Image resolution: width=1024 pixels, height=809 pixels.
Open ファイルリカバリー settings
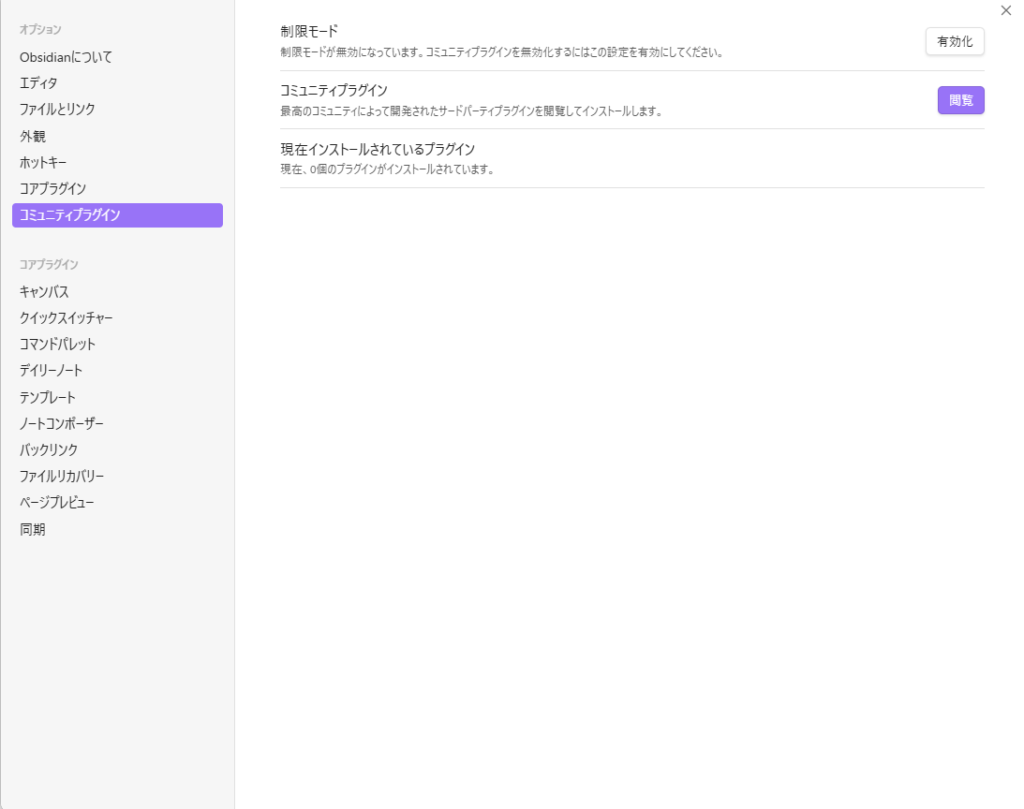click(62, 476)
